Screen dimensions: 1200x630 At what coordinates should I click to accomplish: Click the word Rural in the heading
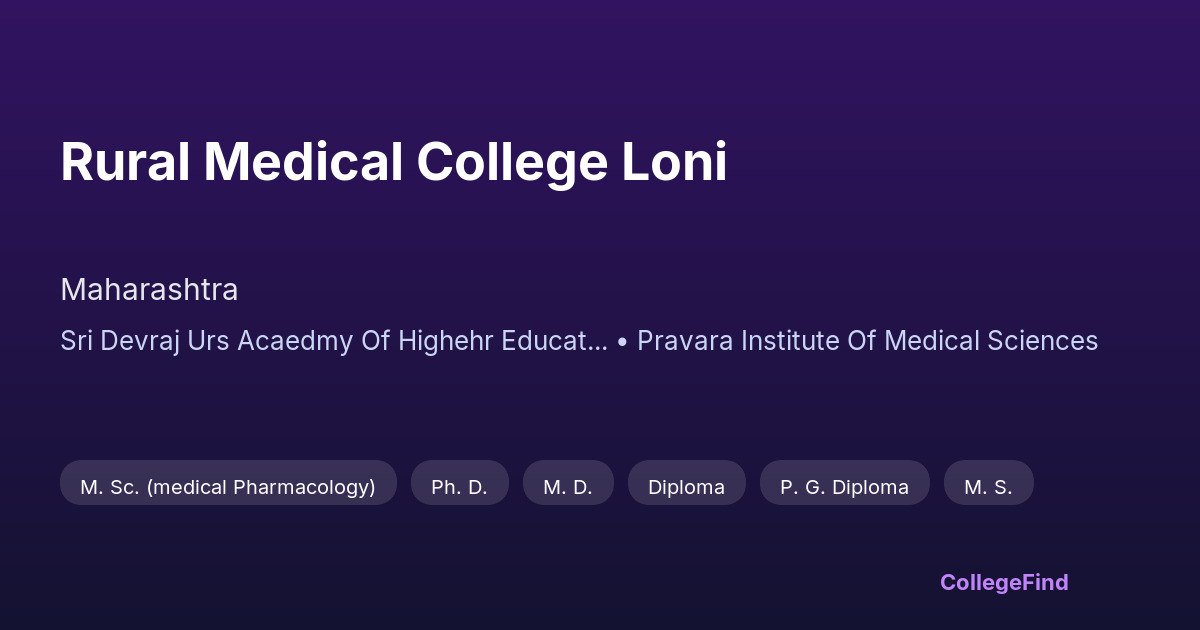tap(125, 162)
